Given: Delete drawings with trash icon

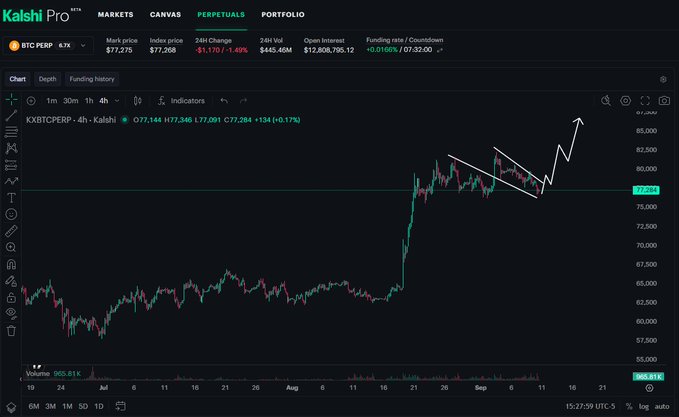Looking at the screenshot, I should click(x=11, y=331).
